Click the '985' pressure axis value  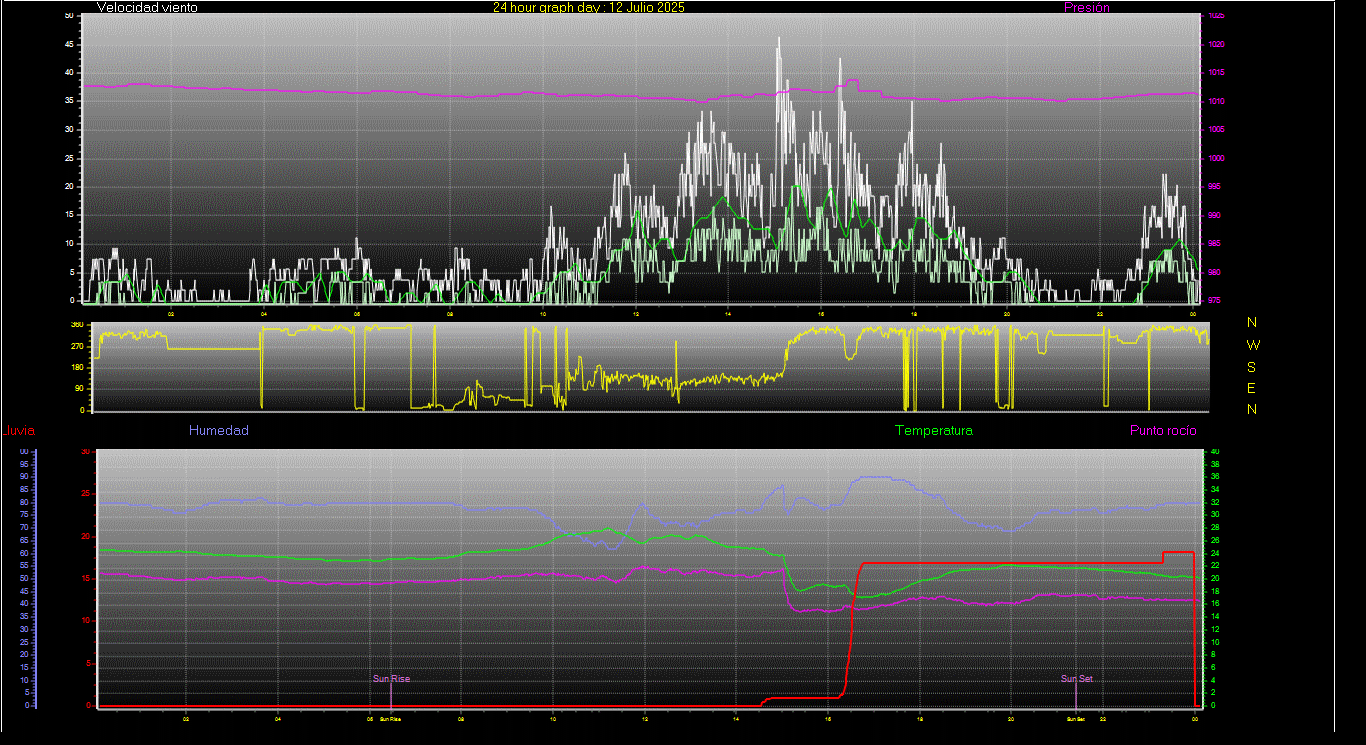tap(1214, 244)
